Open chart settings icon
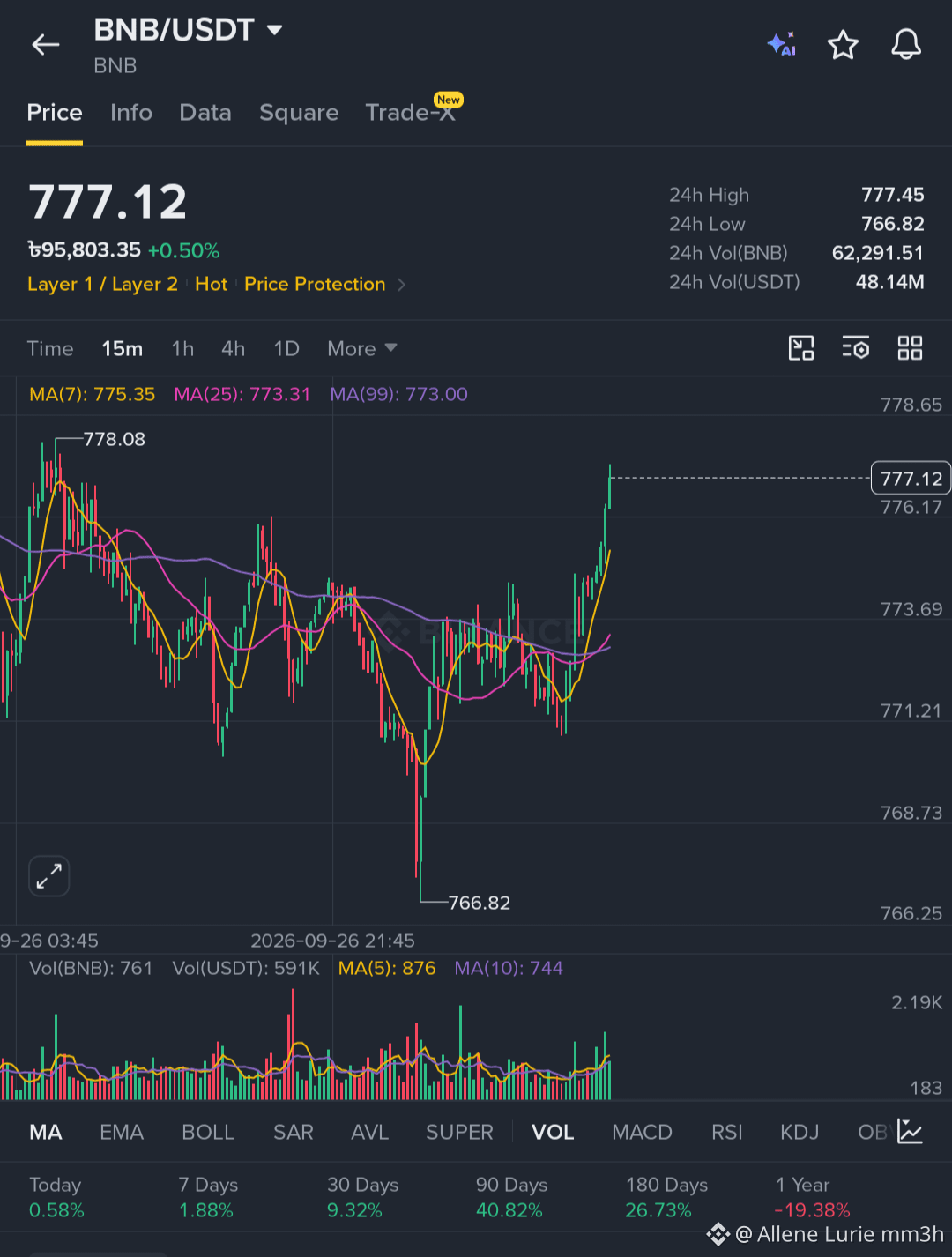This screenshot has width=952, height=1257. click(855, 348)
